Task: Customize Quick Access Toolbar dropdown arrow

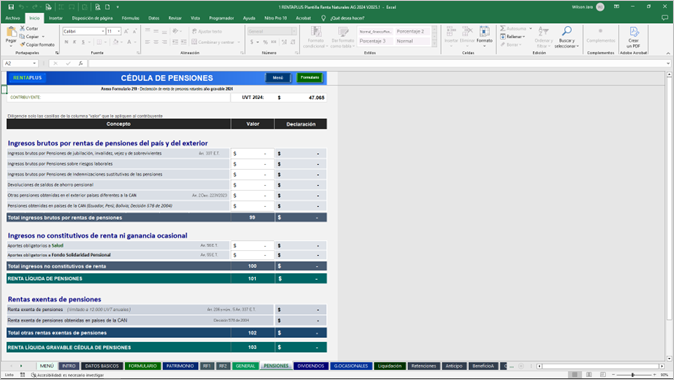Action: [x=118, y=7]
